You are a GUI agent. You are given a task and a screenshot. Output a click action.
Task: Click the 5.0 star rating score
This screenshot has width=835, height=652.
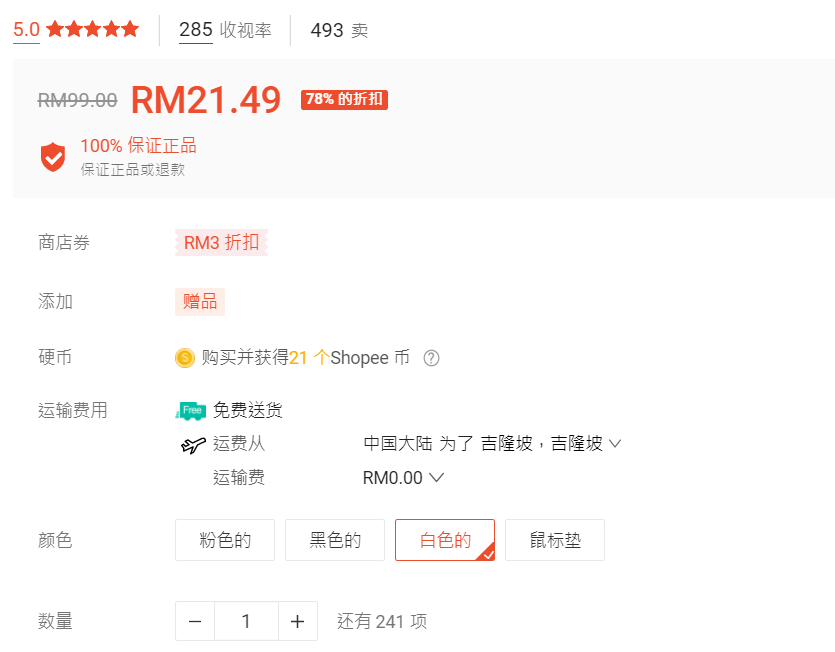tap(26, 29)
